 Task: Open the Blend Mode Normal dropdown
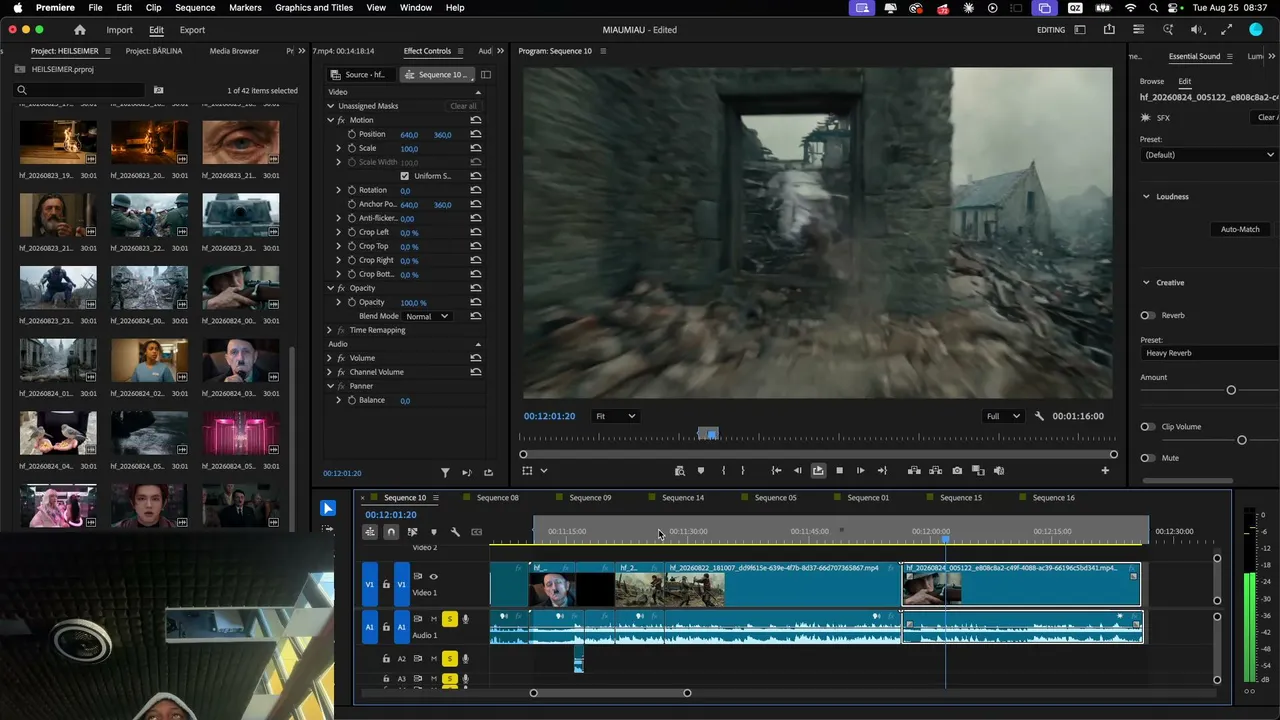click(428, 316)
